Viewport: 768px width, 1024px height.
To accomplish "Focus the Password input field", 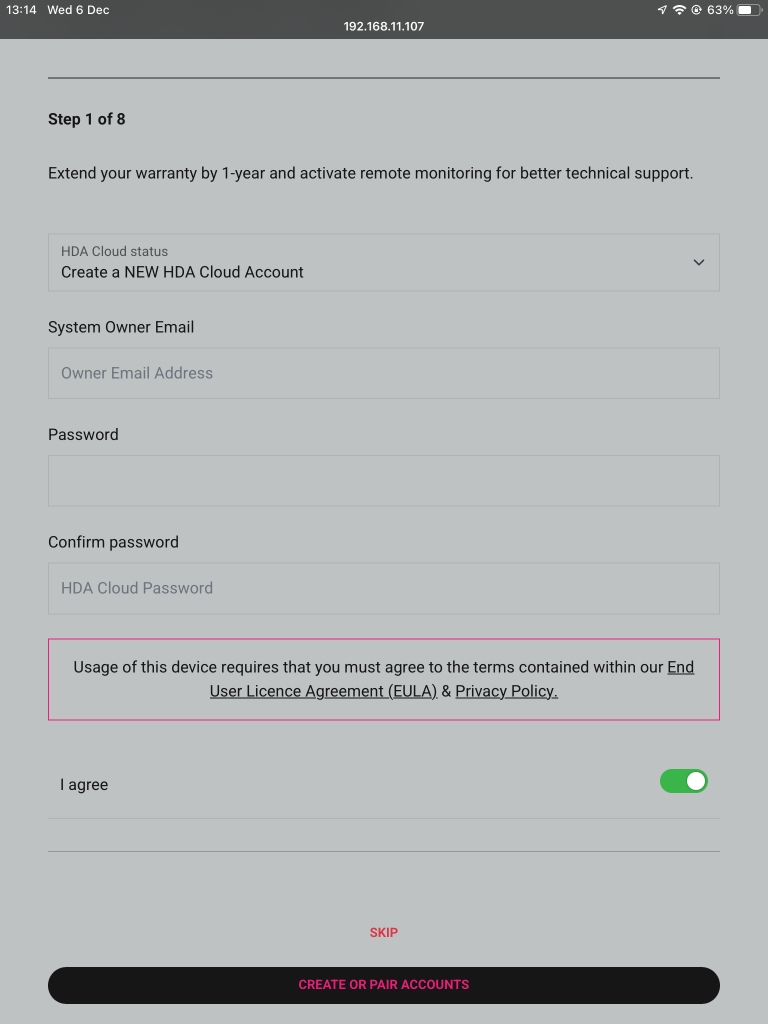I will pyautogui.click(x=384, y=481).
